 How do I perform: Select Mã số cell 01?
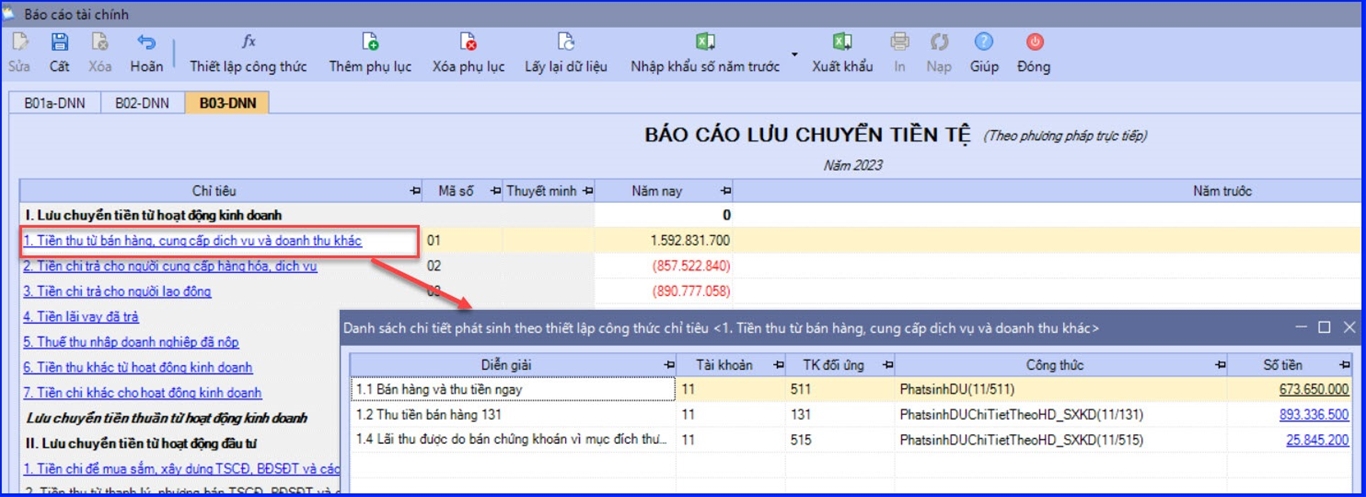[x=462, y=241]
